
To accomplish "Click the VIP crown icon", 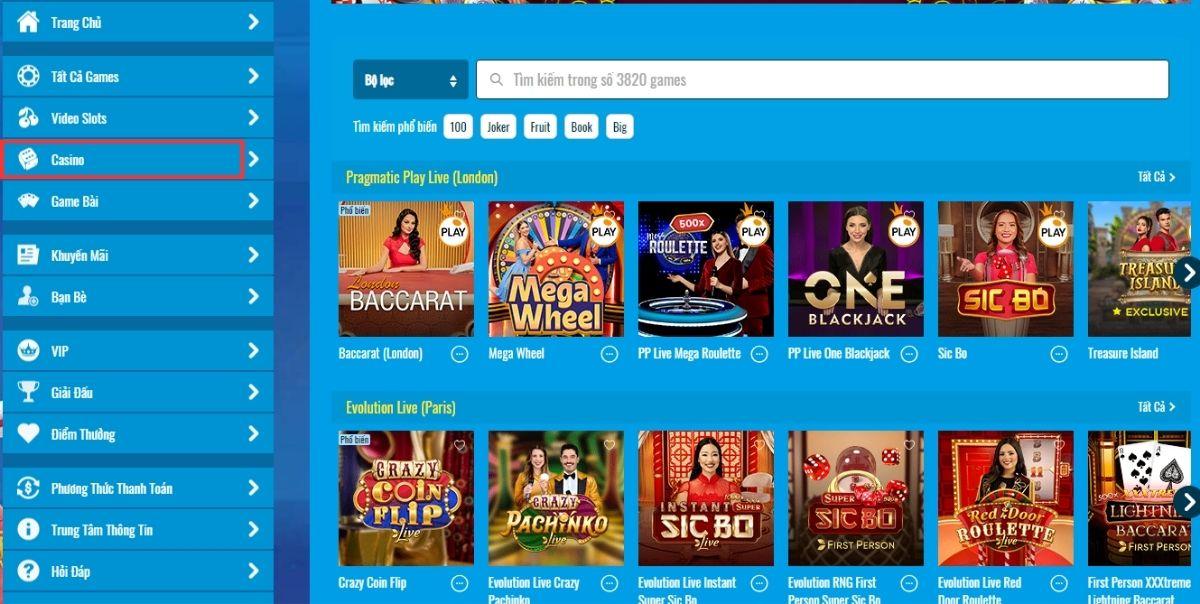I will pos(28,351).
